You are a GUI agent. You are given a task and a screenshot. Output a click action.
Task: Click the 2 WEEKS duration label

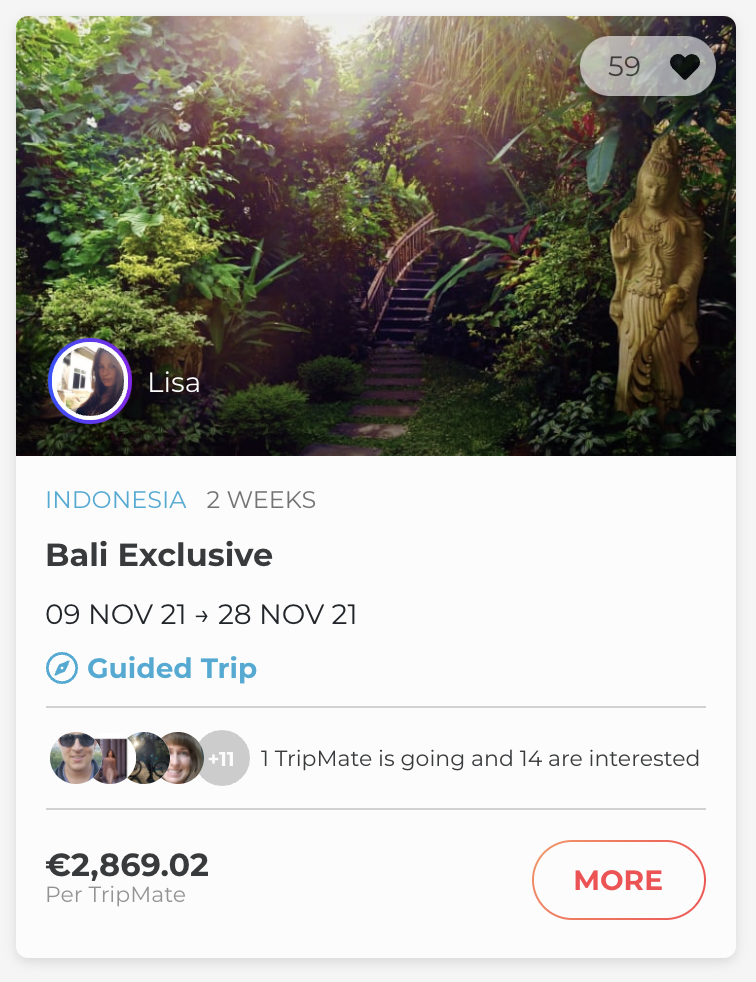click(261, 500)
